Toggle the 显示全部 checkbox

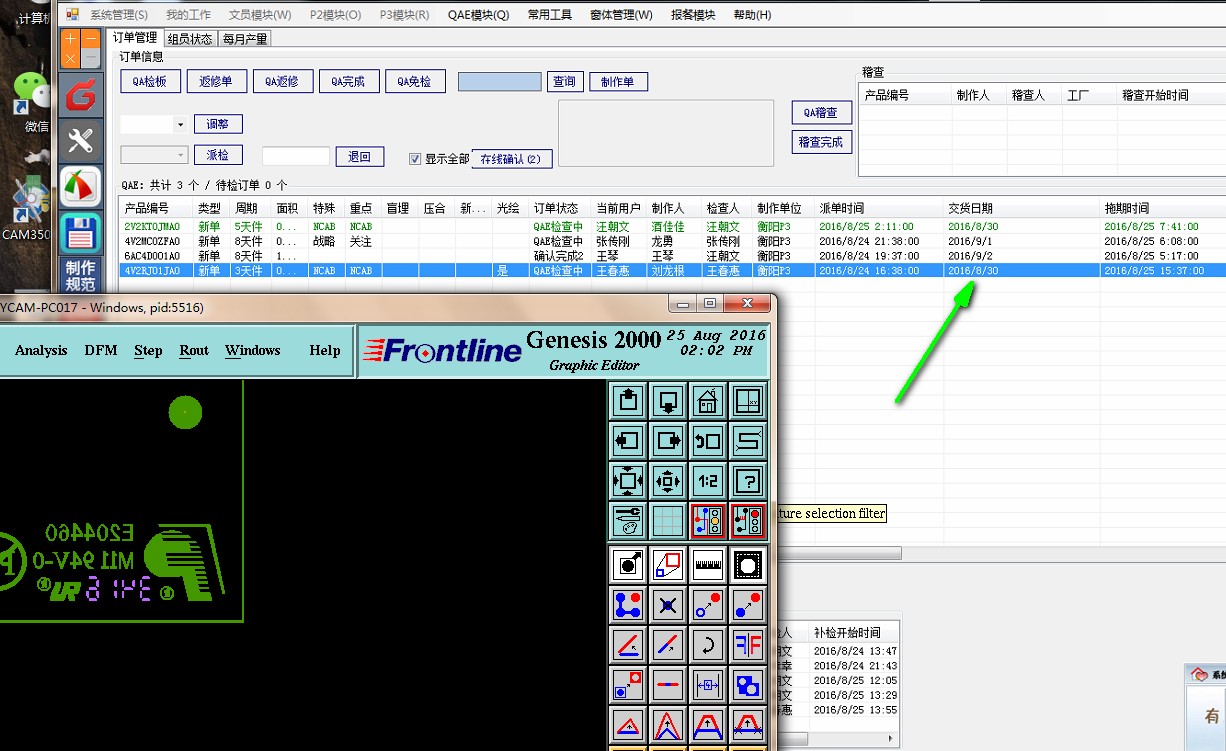point(415,159)
